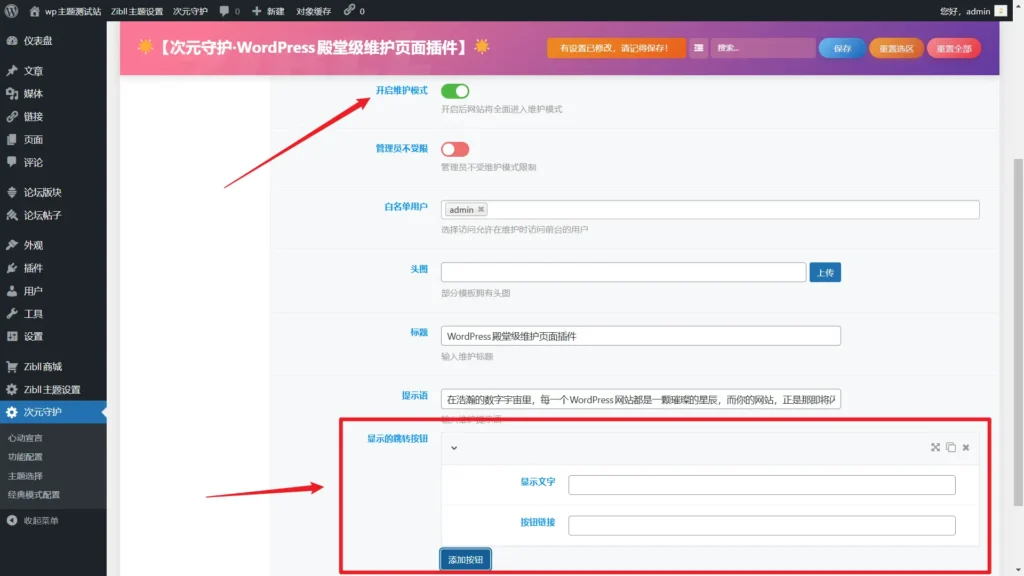Open 次元守护 in top admin bar
Image resolution: width=1024 pixels, height=576 pixels.
(190, 11)
